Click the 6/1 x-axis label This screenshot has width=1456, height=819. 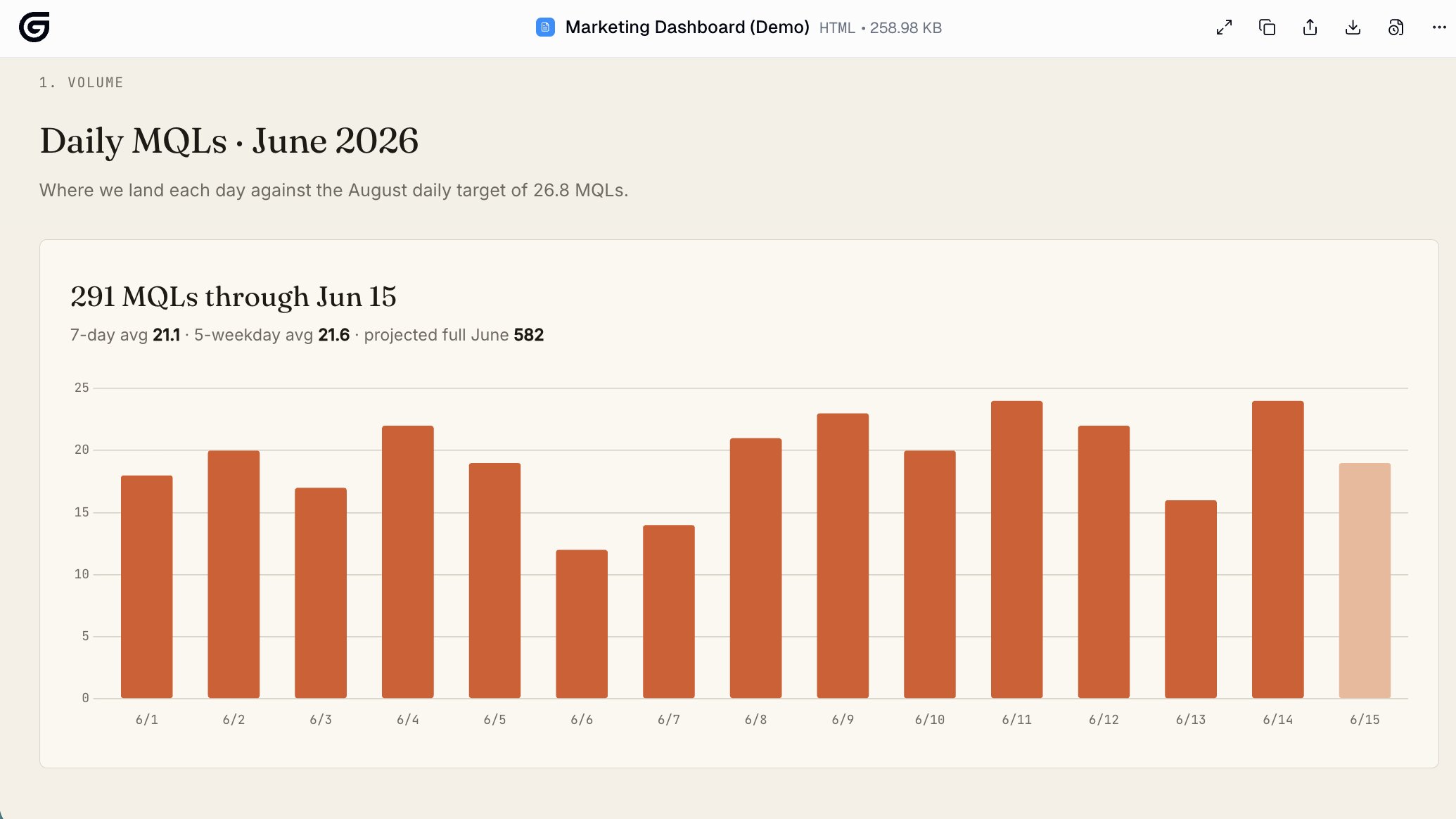point(146,720)
